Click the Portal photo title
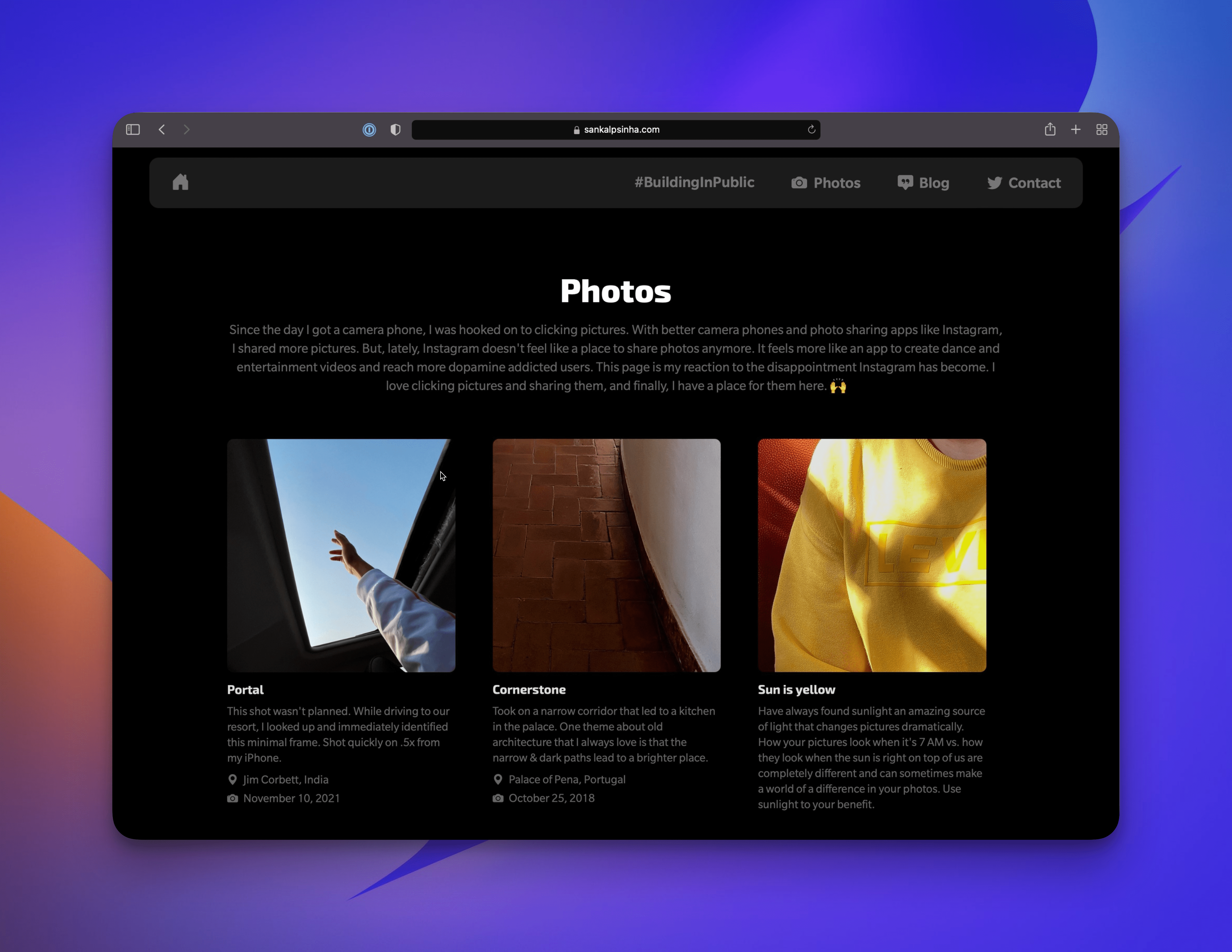 (x=245, y=689)
